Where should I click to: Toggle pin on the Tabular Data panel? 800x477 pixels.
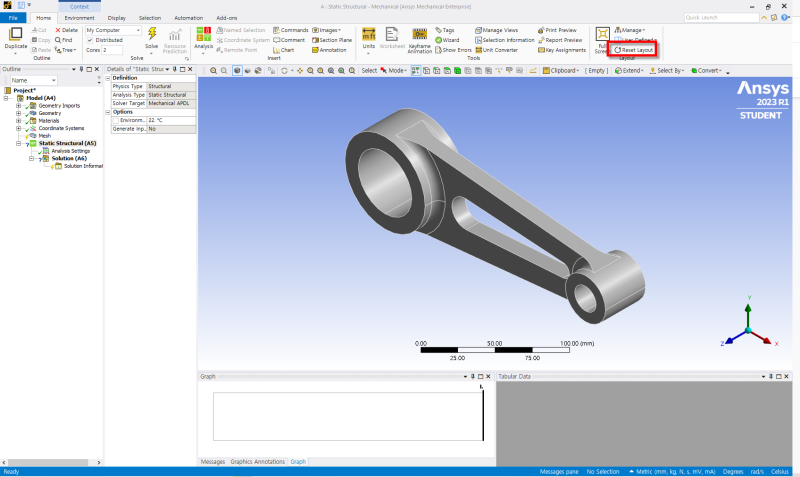pyautogui.click(x=770, y=376)
